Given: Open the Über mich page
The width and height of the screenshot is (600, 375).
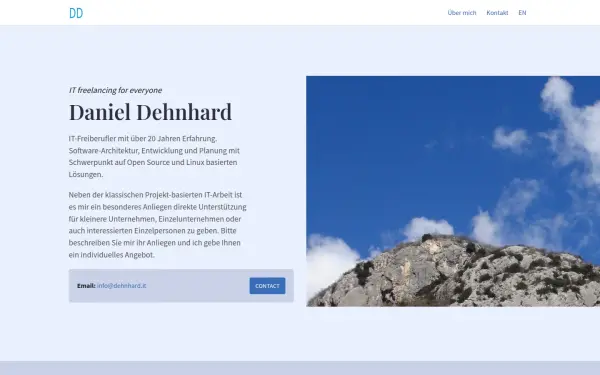Looking at the screenshot, I should point(462,13).
